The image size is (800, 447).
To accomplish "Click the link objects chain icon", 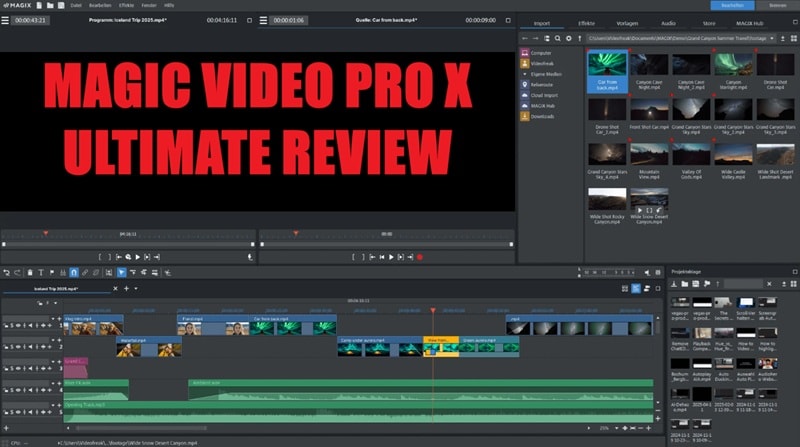I will point(85,272).
